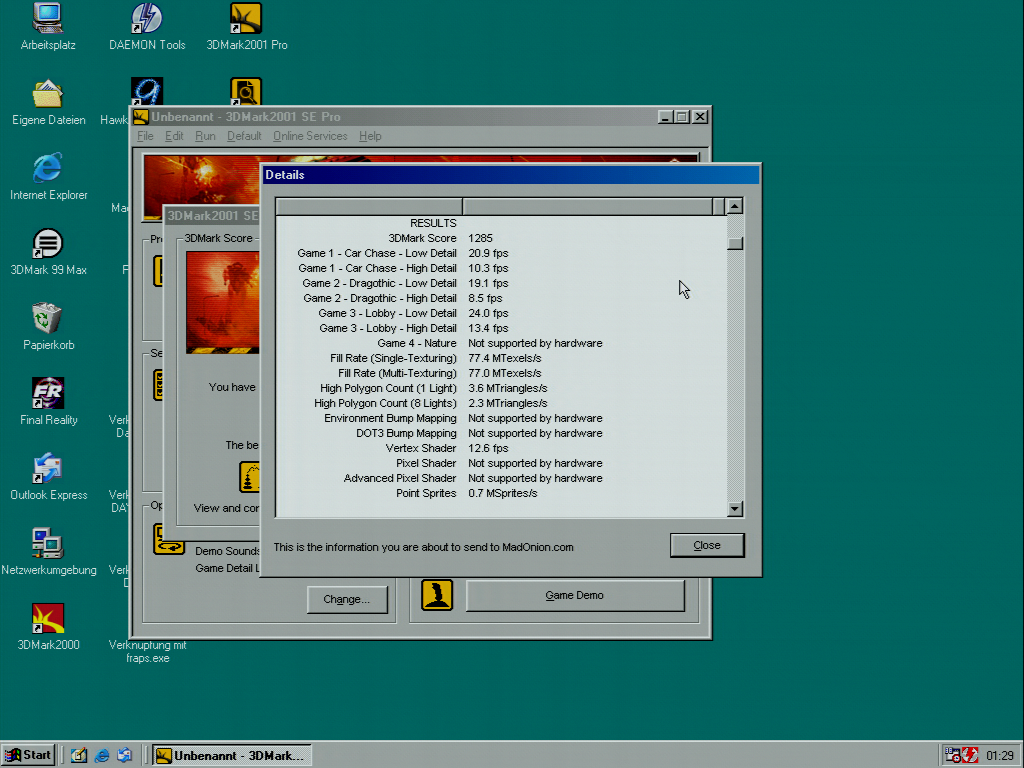
Task: Open the 3DMark2001 Pro desktop shortcut
Action: point(246,18)
